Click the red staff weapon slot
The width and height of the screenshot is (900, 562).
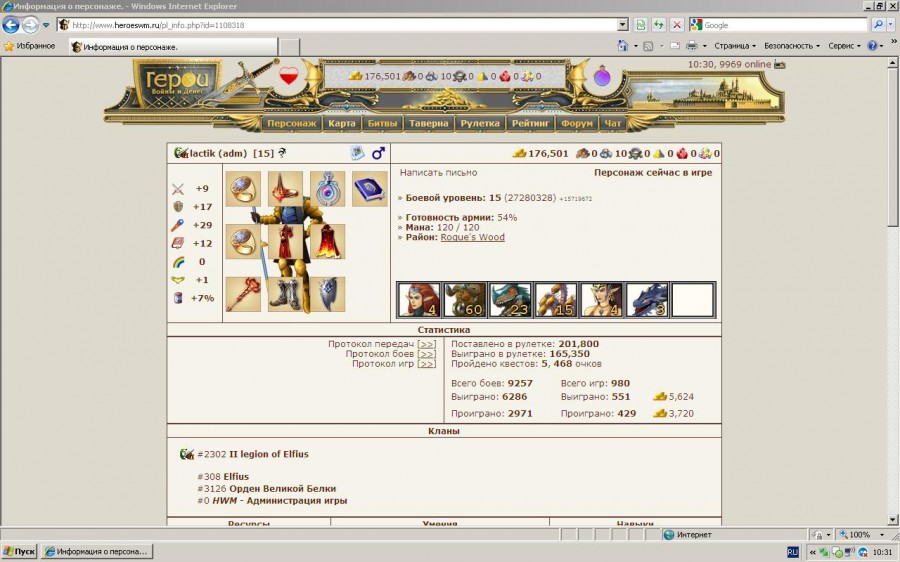[x=243, y=294]
